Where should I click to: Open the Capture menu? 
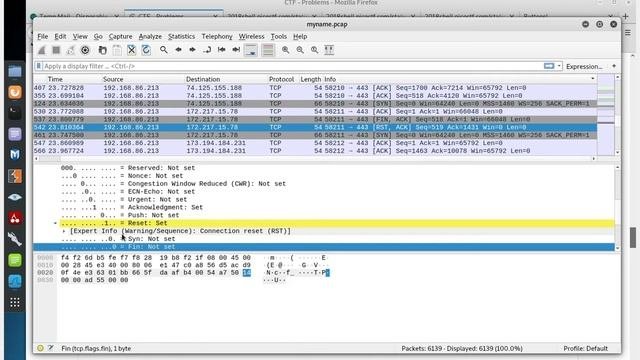coord(120,36)
